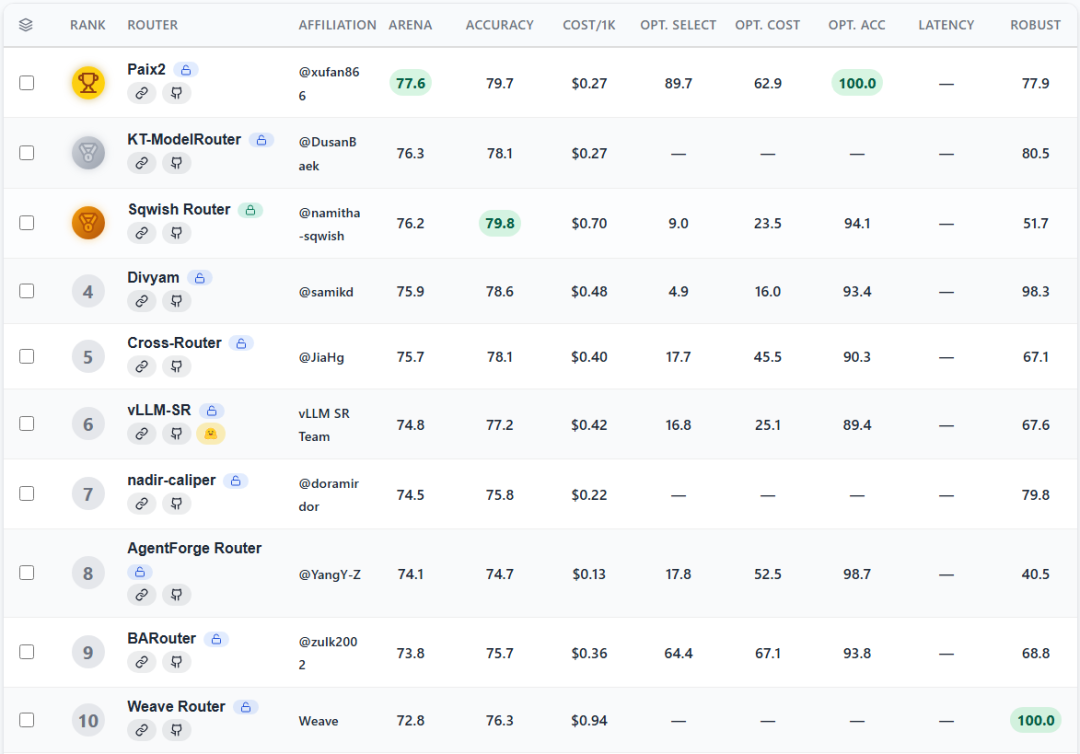Open GitHub icon under KT-ModelRouter
This screenshot has width=1080, height=754.
coord(176,163)
